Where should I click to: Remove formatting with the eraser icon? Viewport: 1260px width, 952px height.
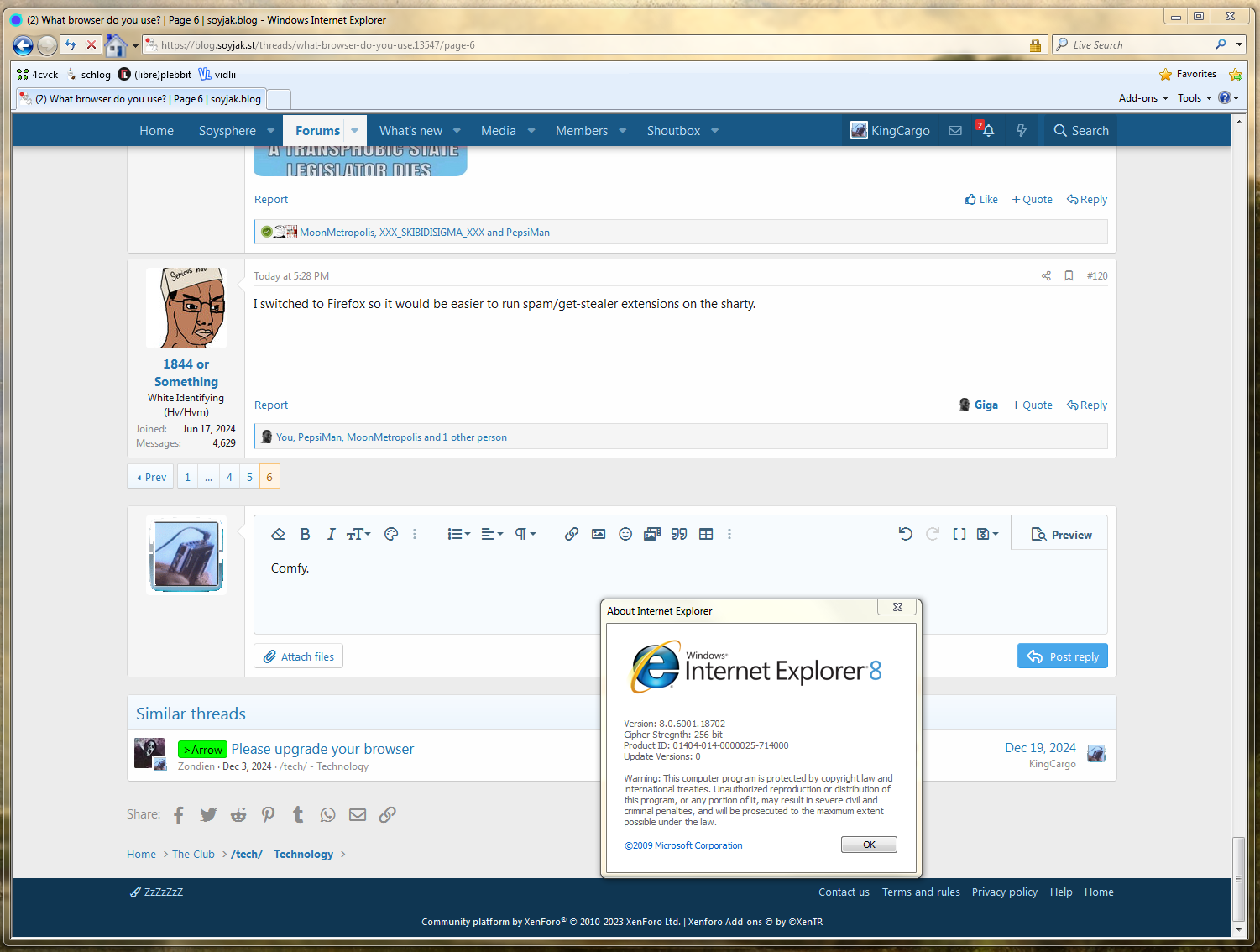279,534
